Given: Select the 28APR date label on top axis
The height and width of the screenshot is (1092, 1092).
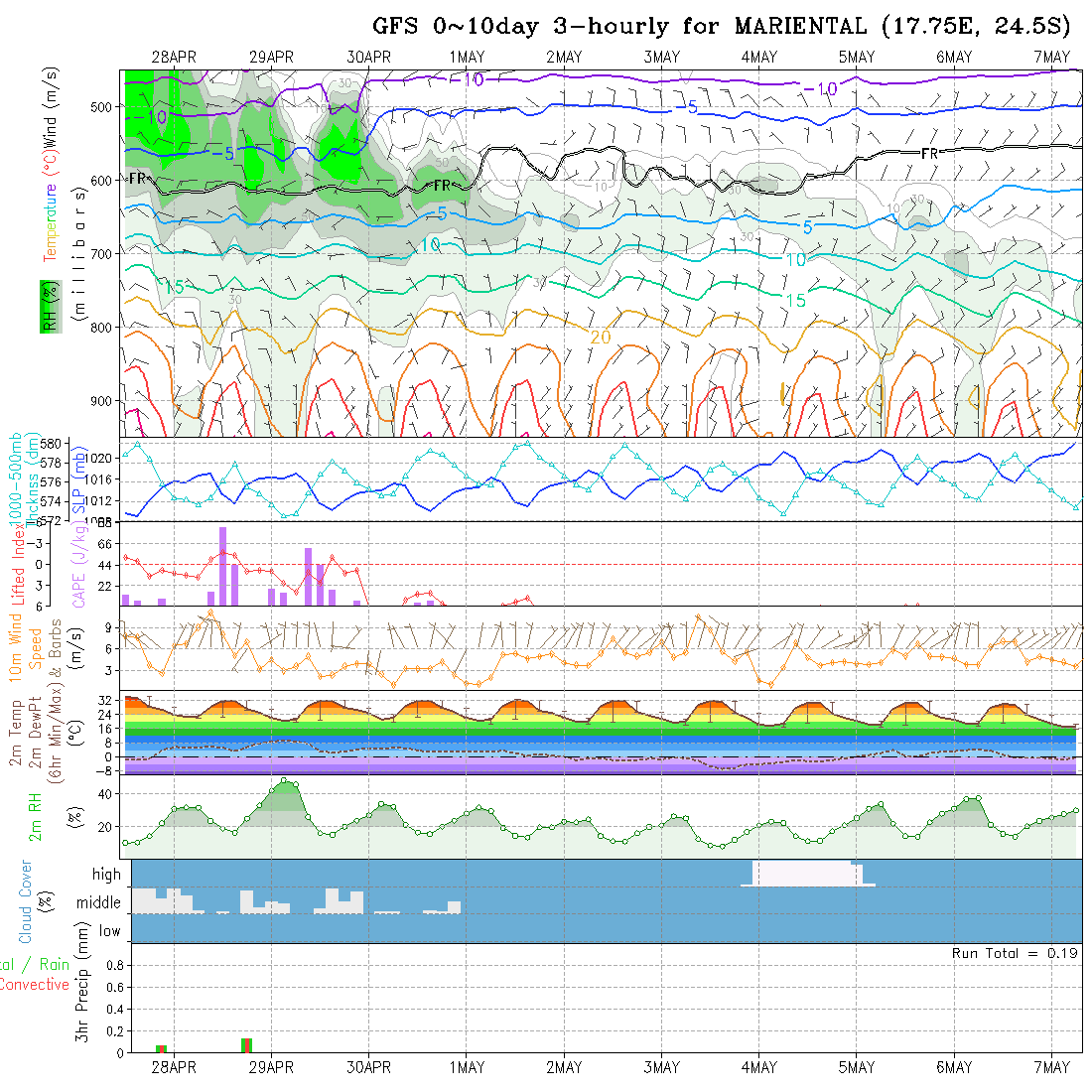Looking at the screenshot, I should [174, 58].
